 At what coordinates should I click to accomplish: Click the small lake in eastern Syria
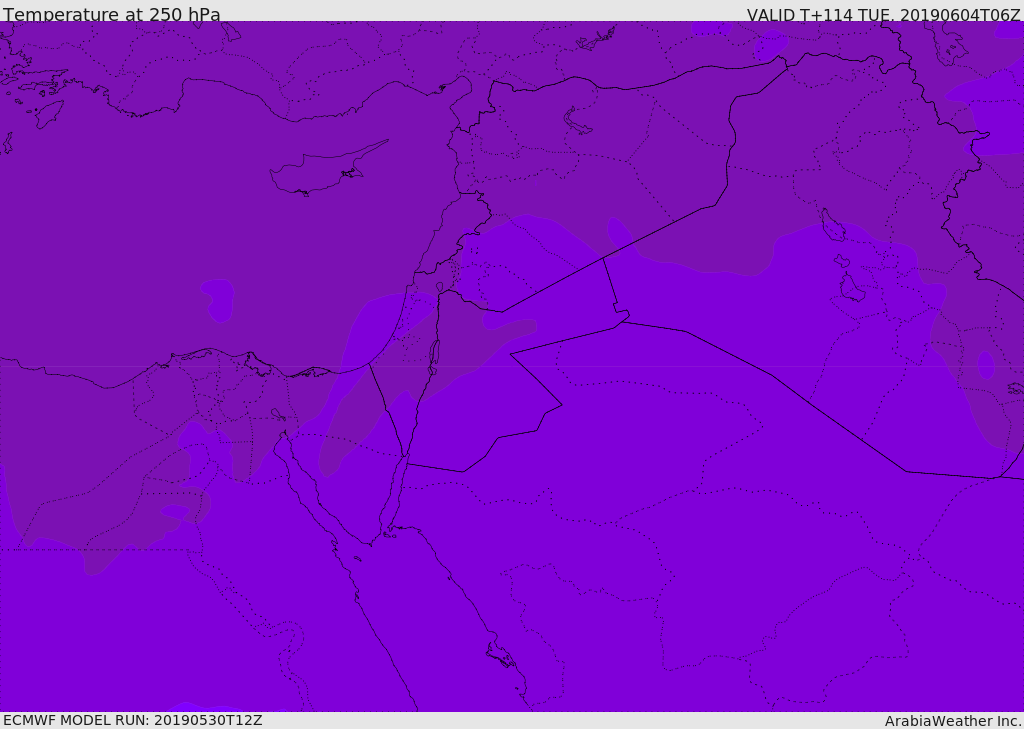point(577,120)
